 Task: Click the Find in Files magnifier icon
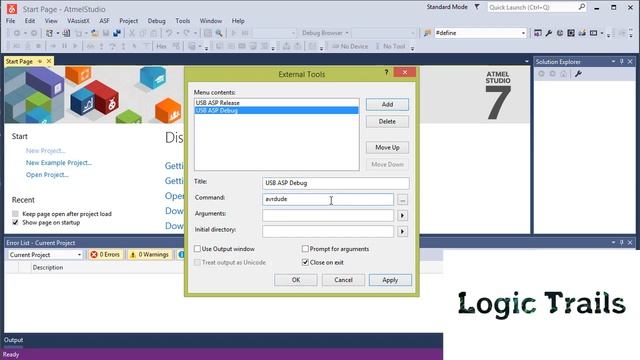pos(219,33)
